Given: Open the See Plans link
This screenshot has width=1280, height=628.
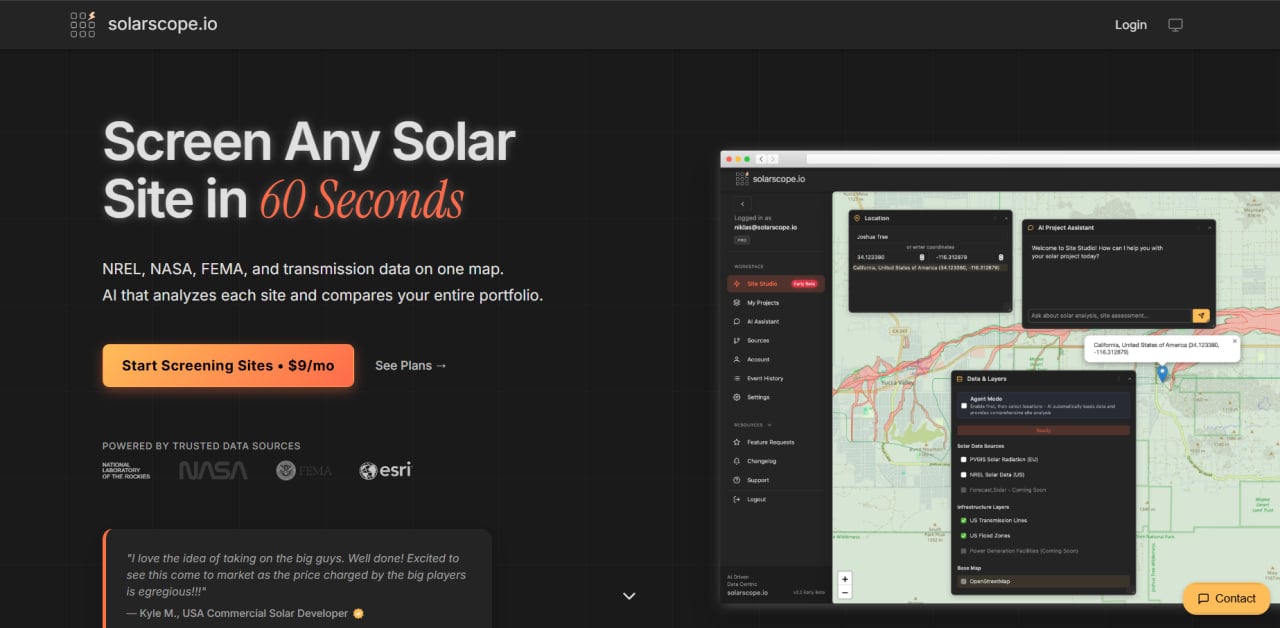Looking at the screenshot, I should (411, 366).
